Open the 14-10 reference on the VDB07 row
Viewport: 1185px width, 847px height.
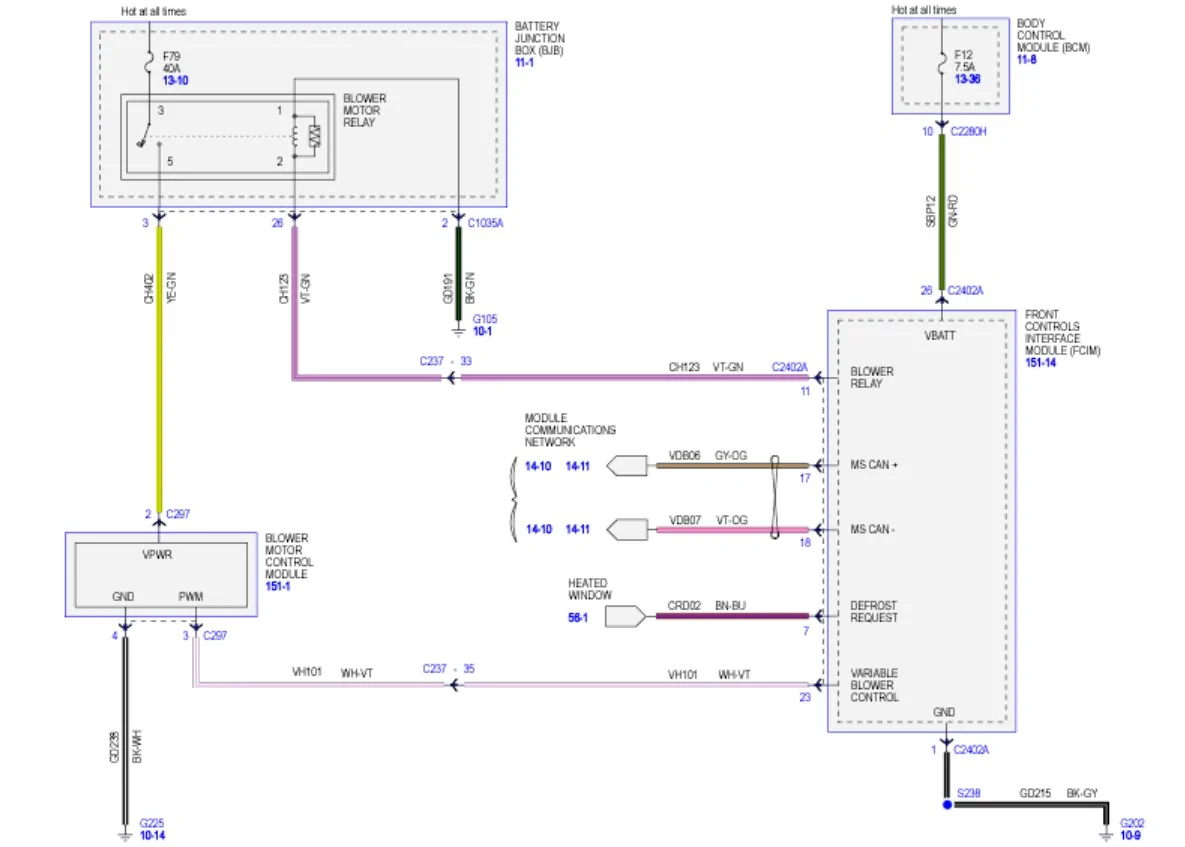(x=539, y=529)
